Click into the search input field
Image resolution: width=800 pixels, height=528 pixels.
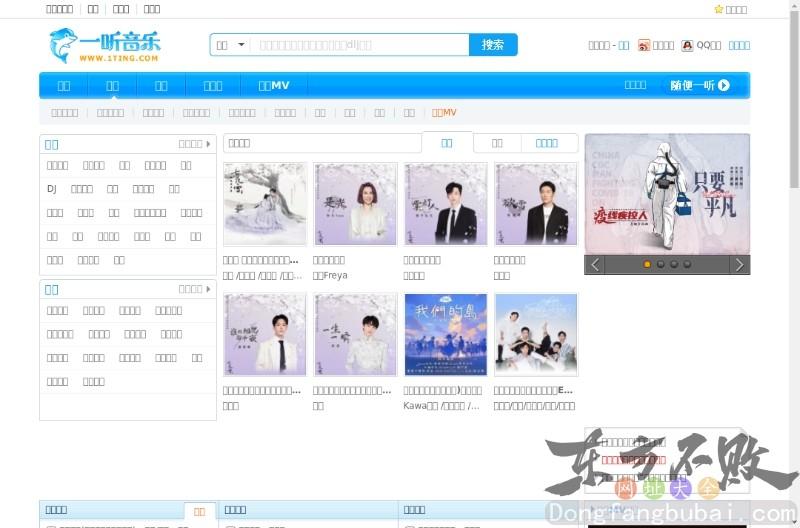click(x=360, y=45)
